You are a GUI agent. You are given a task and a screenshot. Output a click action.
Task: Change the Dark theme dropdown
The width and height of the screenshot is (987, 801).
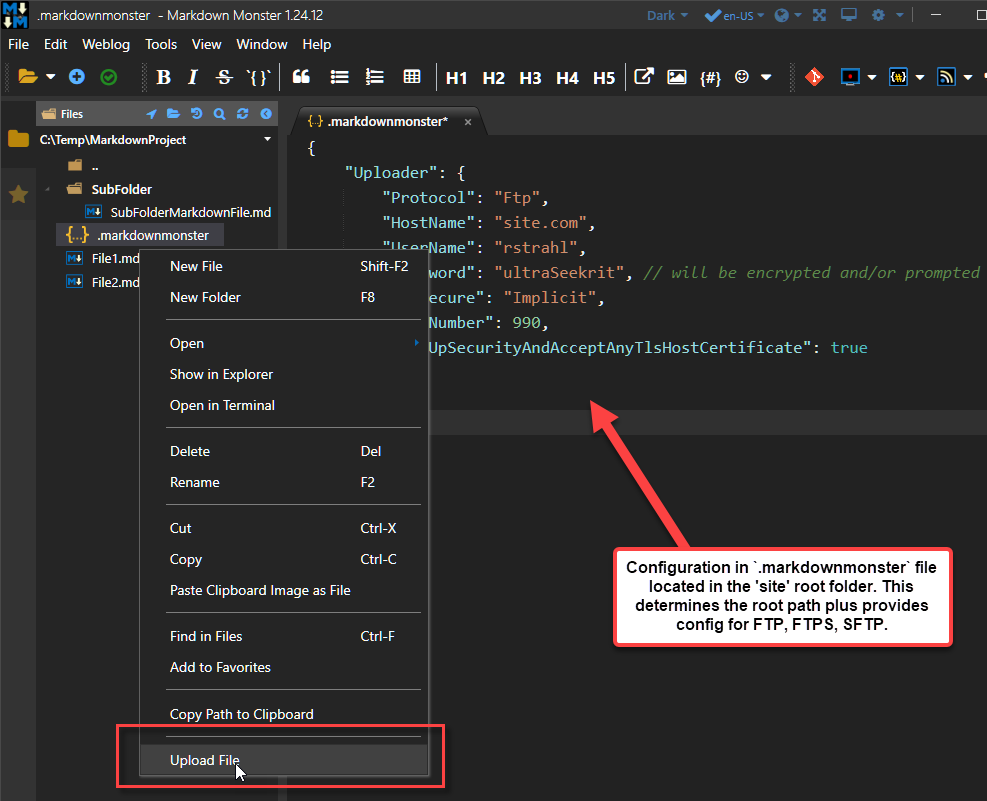pos(667,15)
